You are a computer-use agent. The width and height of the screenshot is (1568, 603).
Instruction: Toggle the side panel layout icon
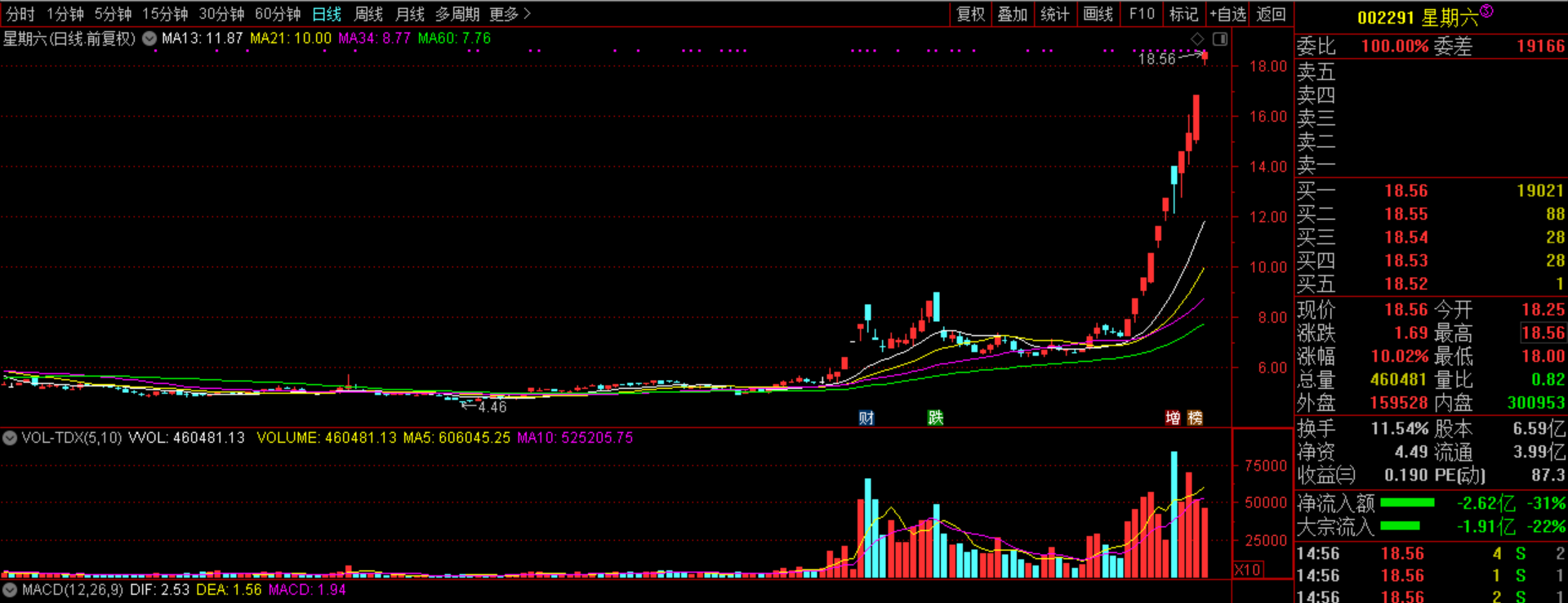(1220, 38)
